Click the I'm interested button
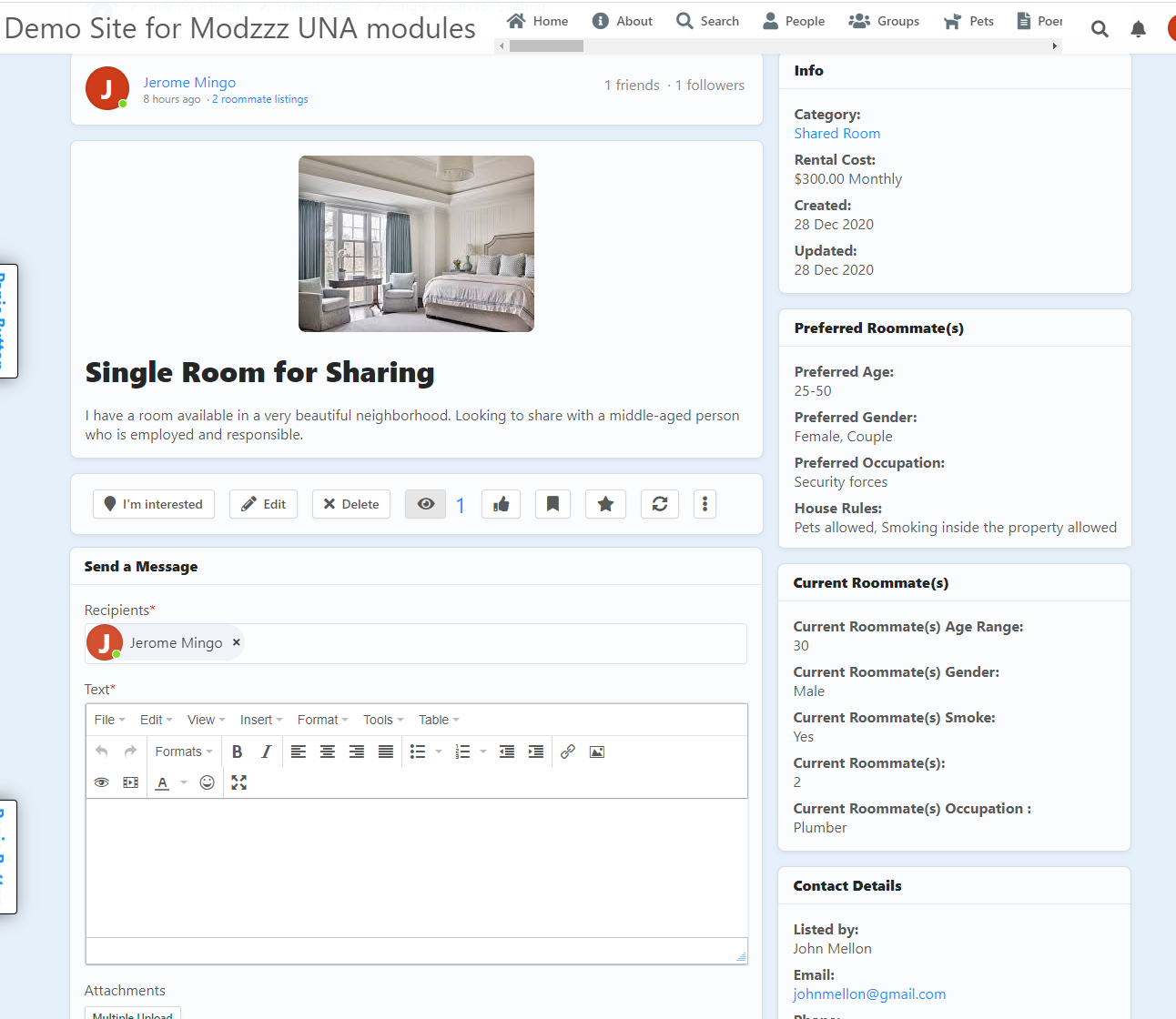 click(154, 504)
